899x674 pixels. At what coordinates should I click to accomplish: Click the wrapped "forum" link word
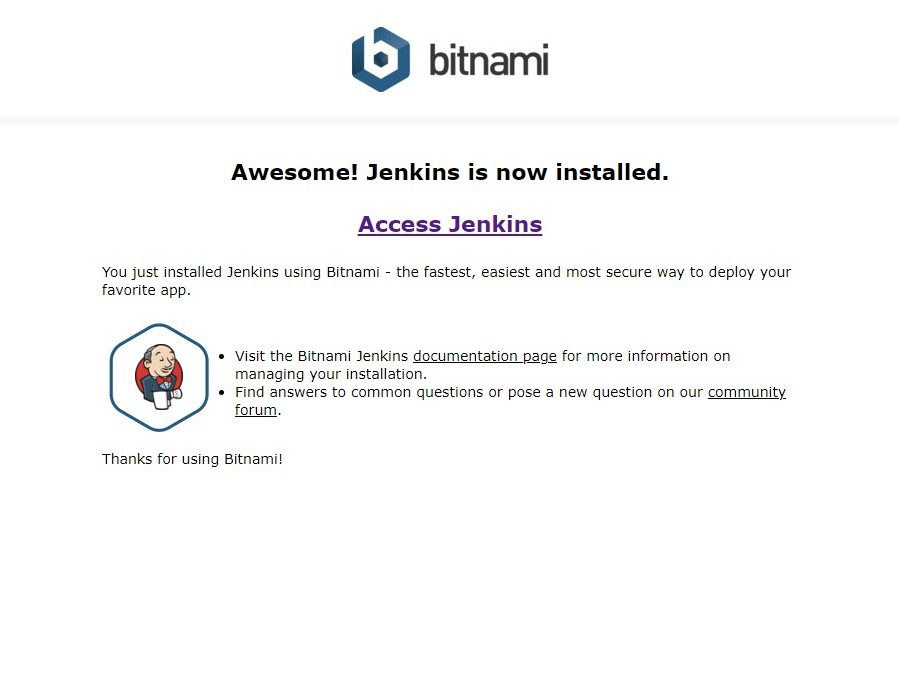(256, 410)
